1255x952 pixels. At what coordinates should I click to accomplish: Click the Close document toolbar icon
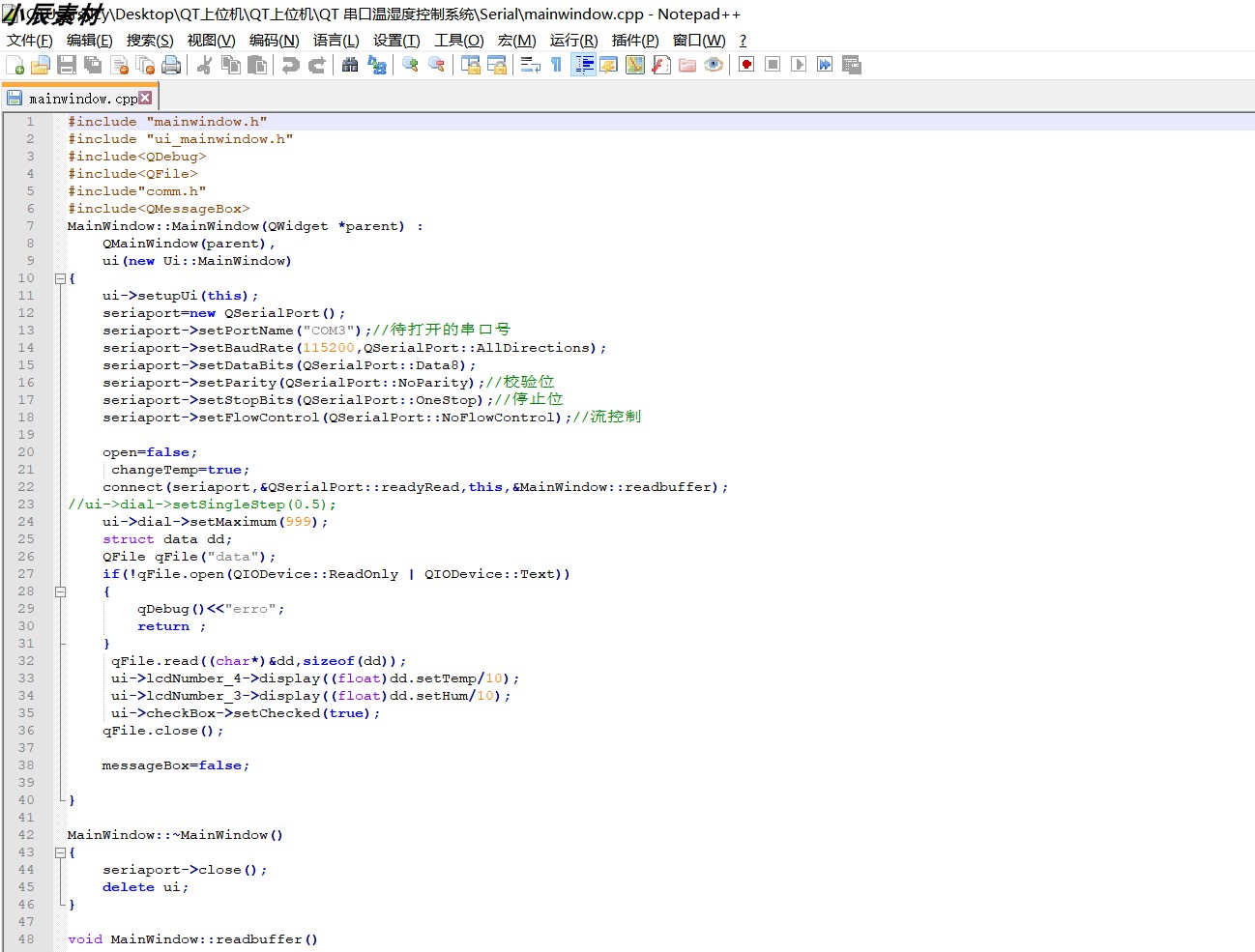[x=120, y=65]
